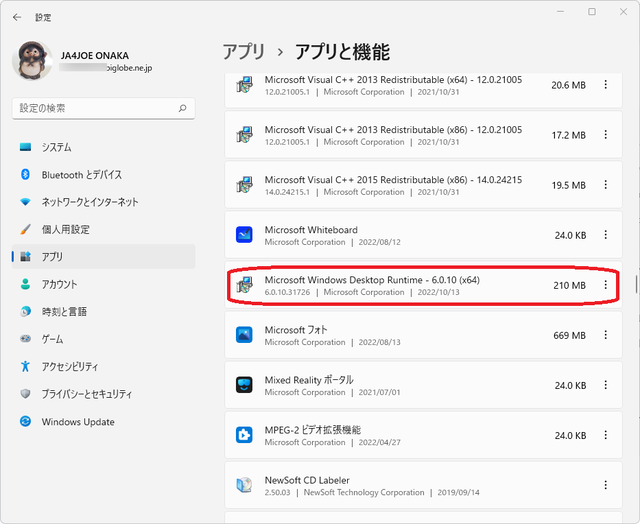Click the 669 MB size value
Image resolution: width=640 pixels, height=524 pixels.
pos(569,335)
